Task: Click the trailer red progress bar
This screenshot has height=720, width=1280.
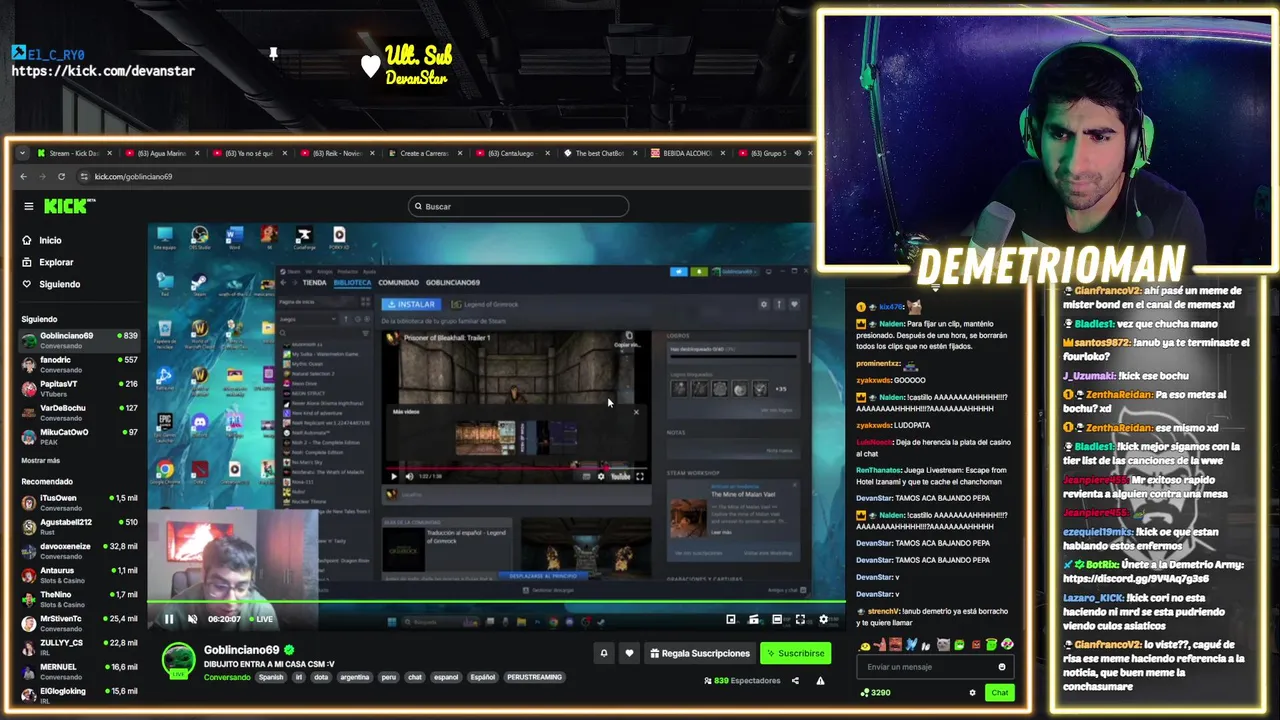Action: (x=518, y=467)
